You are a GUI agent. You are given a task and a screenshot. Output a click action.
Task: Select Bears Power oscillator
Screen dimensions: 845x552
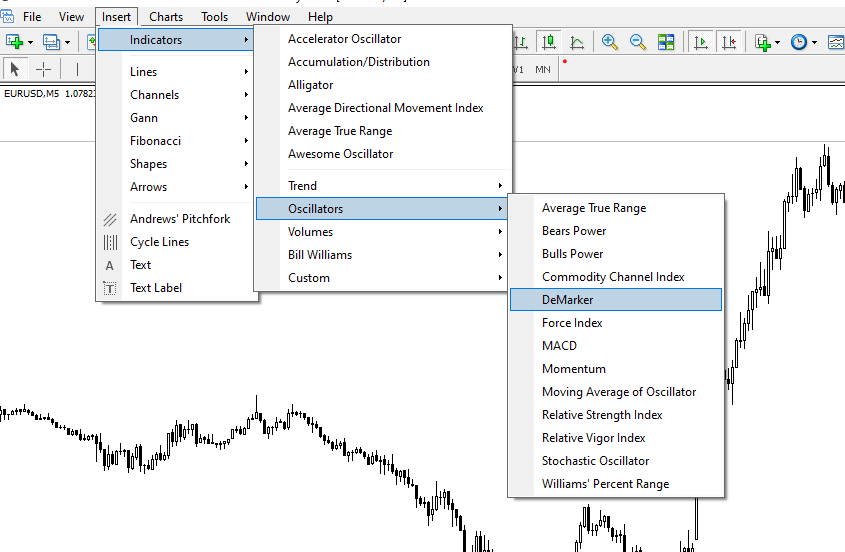[x=615, y=231]
